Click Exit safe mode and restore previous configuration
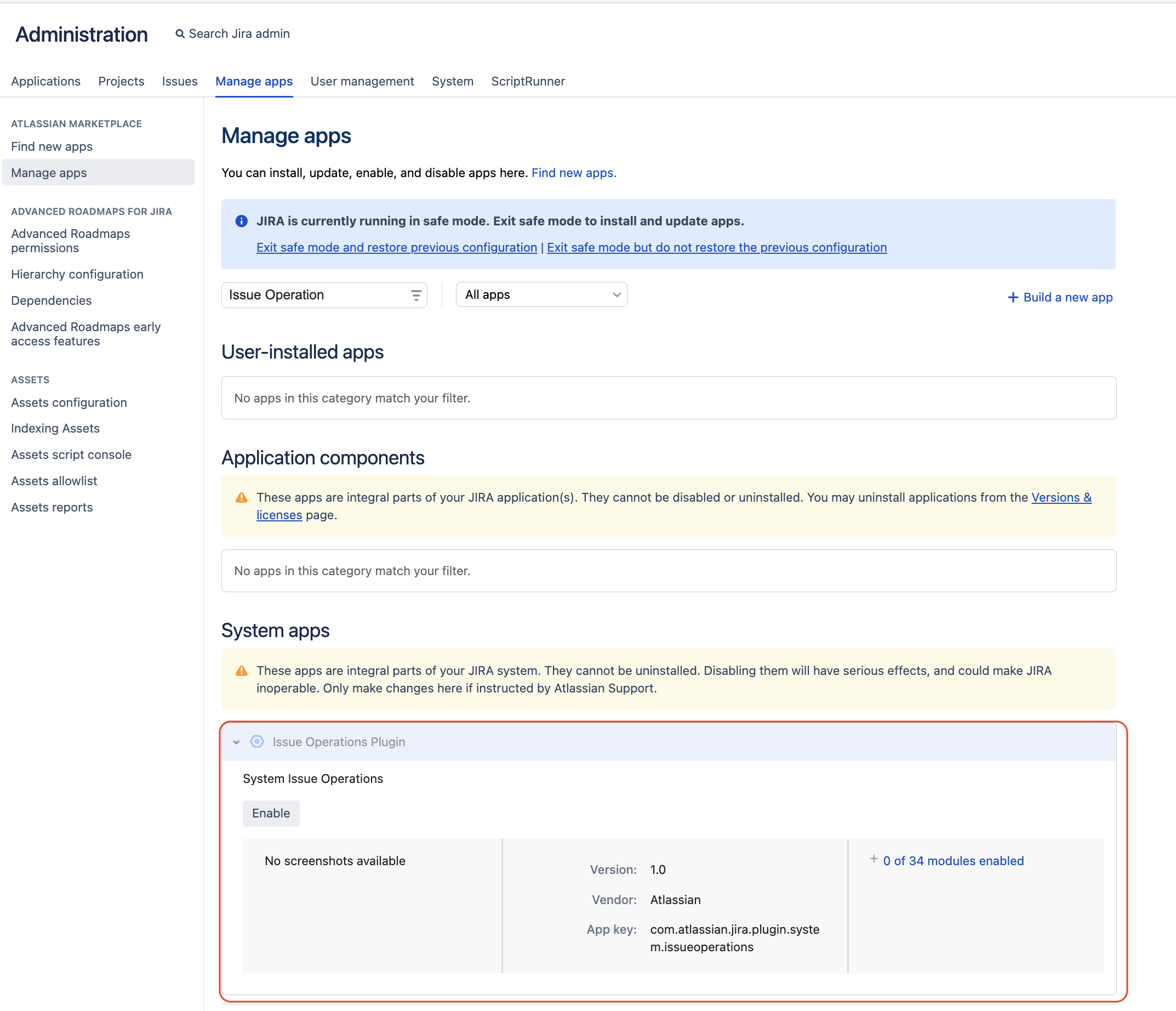 [396, 248]
